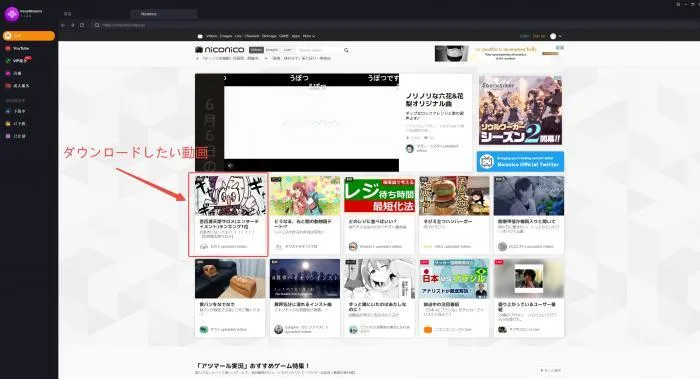Click the niconico logo
Screen dimensions: 700x379
point(220,50)
